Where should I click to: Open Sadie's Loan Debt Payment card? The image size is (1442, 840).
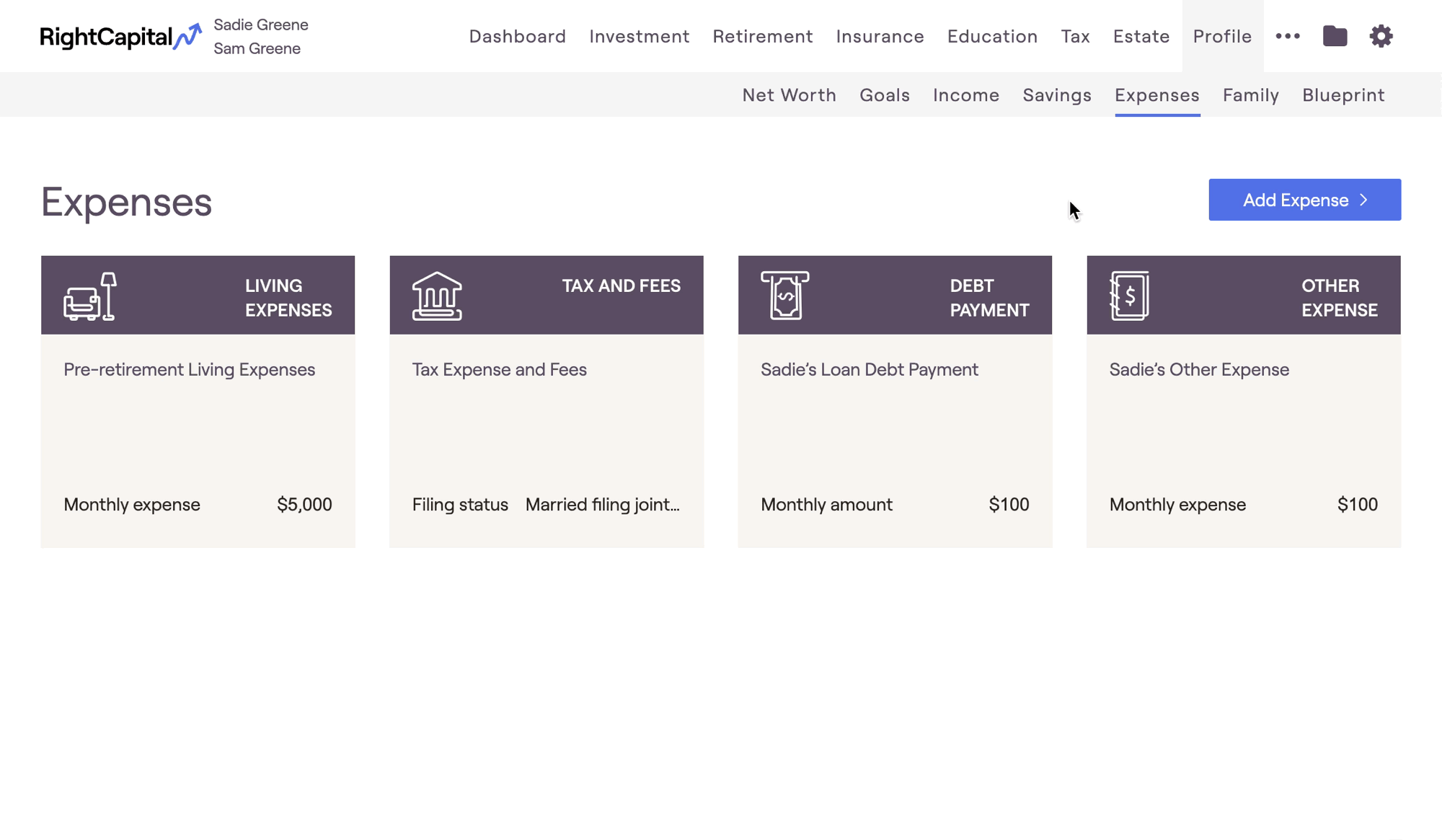pos(895,402)
